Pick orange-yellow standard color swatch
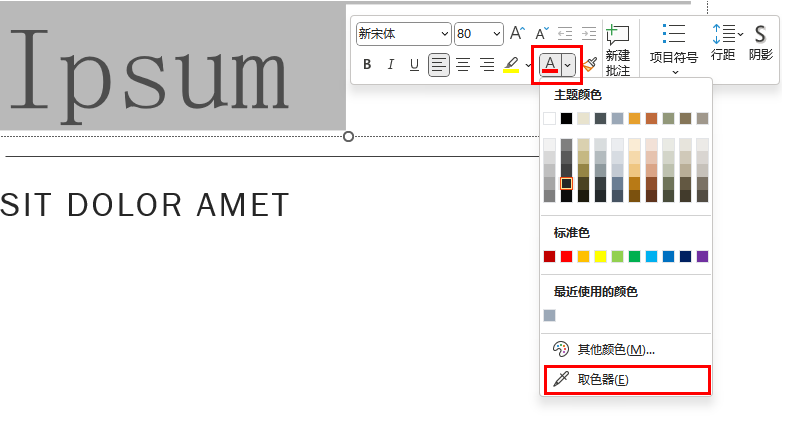The width and height of the screenshot is (792, 428). (583, 256)
